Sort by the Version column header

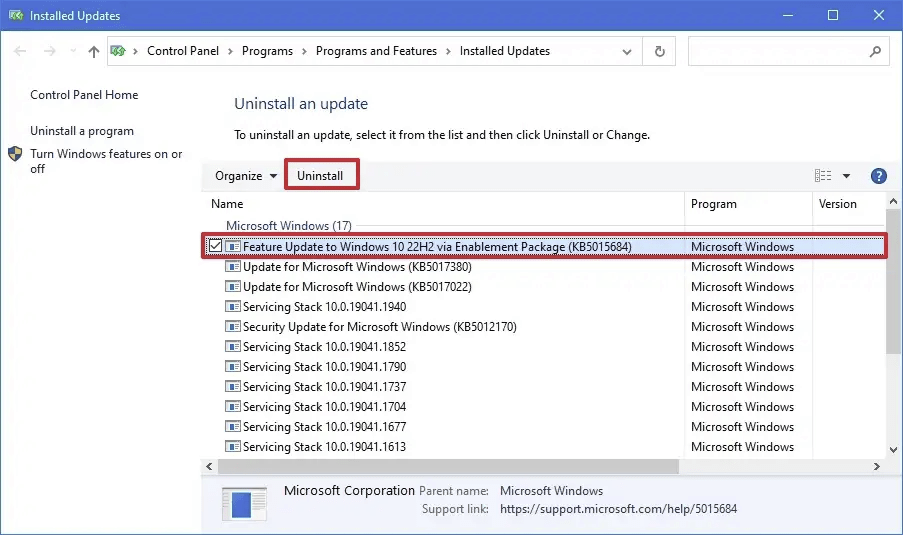[x=837, y=204]
